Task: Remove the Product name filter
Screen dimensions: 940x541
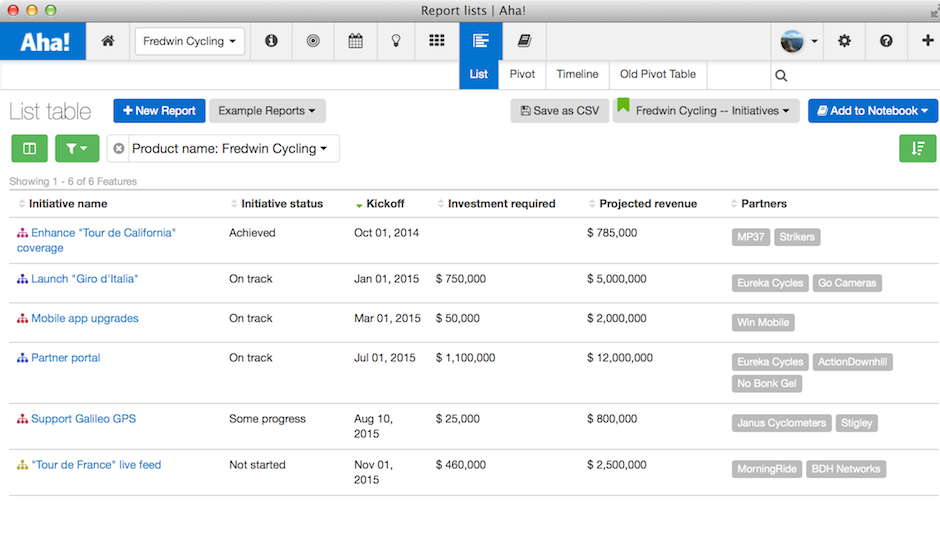Action: tap(119, 148)
